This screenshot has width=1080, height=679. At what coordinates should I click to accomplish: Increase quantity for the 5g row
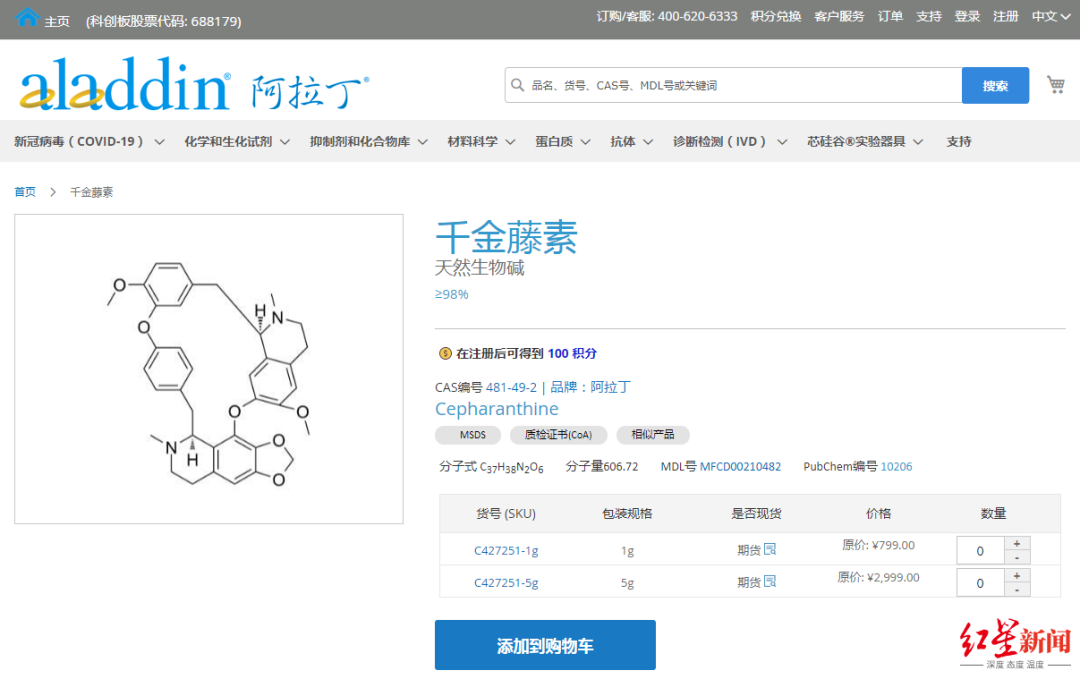(1017, 576)
